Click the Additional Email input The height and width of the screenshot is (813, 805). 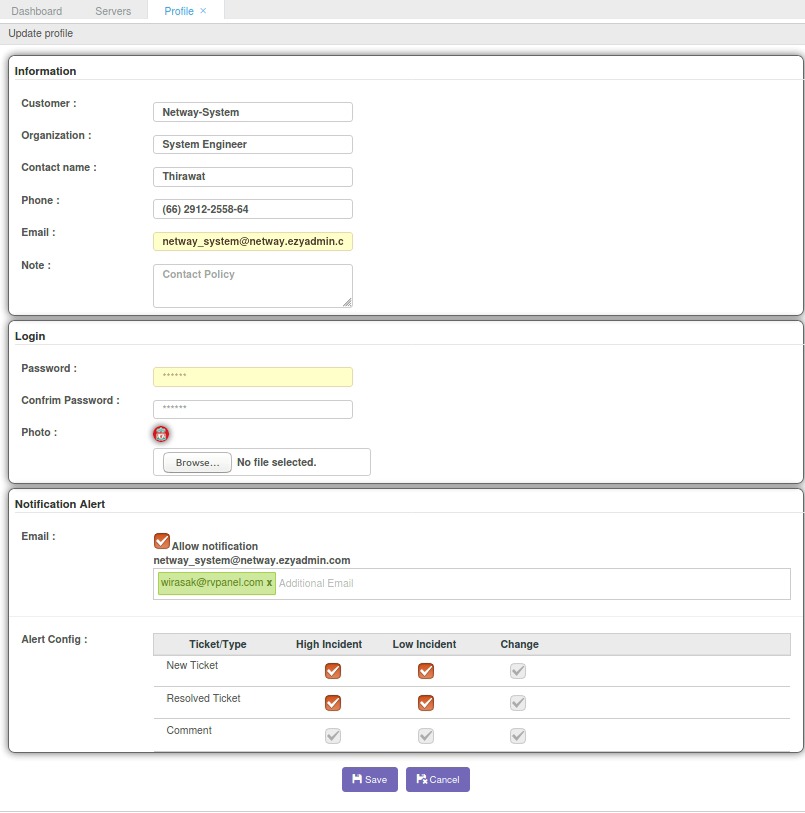(400, 583)
